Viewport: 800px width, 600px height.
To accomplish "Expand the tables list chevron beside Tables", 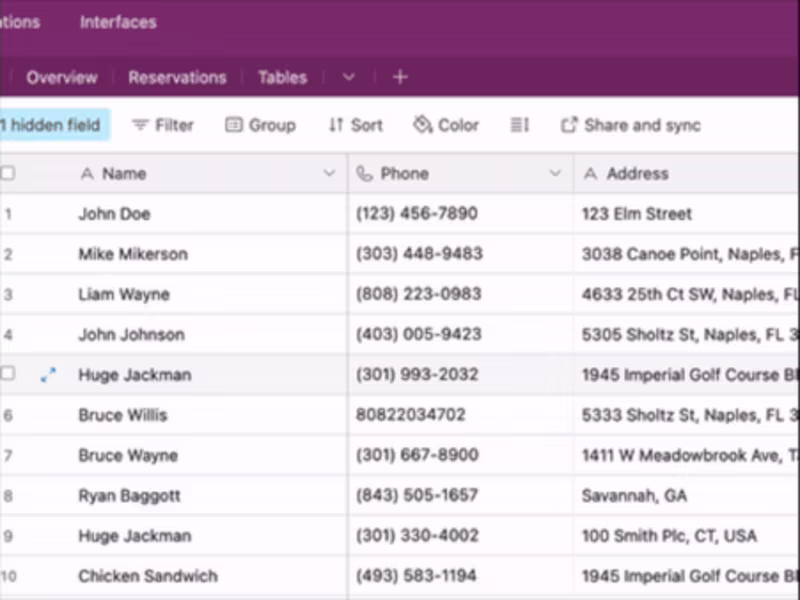I will click(348, 77).
